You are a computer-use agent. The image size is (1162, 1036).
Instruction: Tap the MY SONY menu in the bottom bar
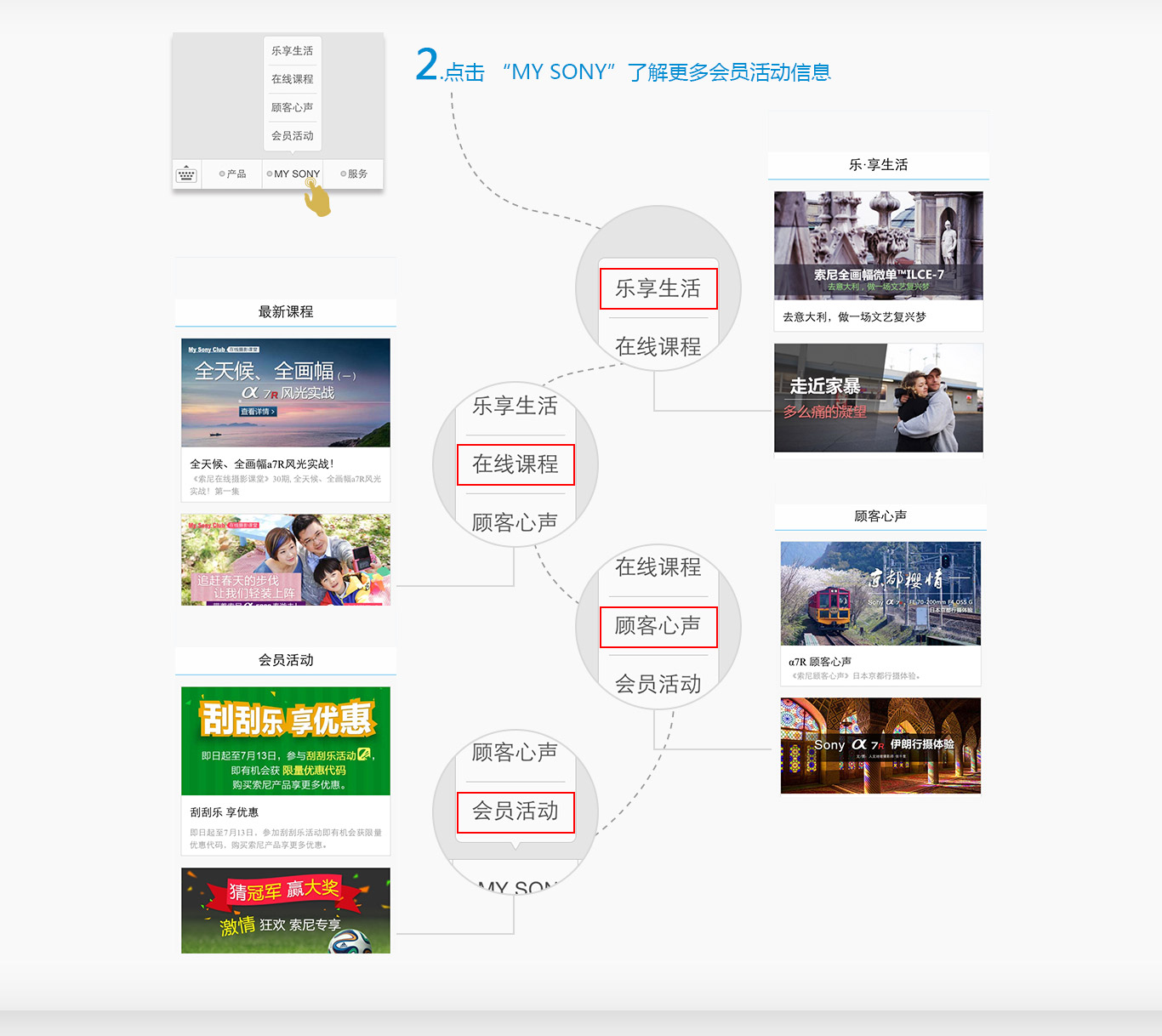pyautogui.click(x=293, y=174)
